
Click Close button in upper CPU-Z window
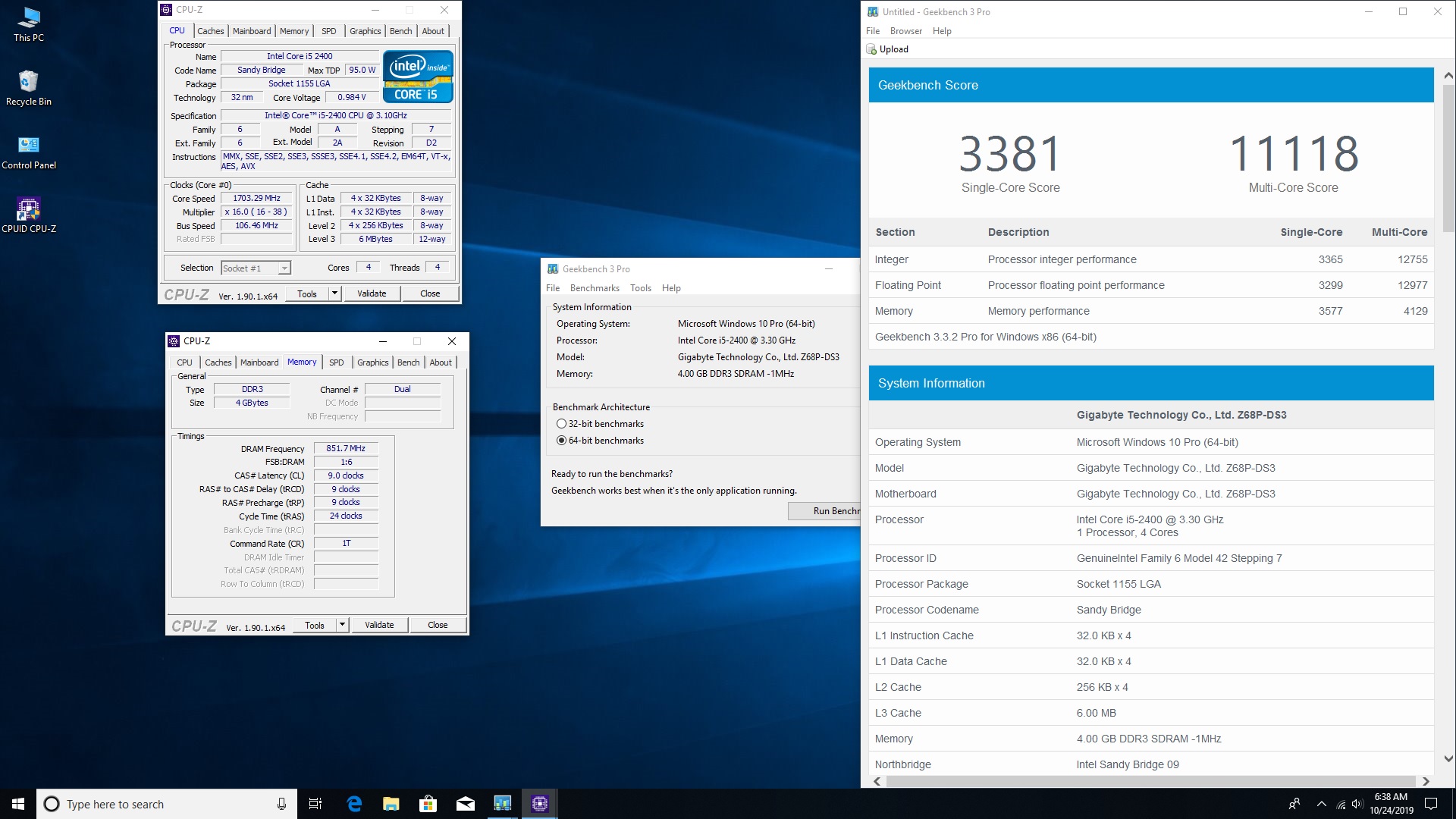tap(430, 293)
